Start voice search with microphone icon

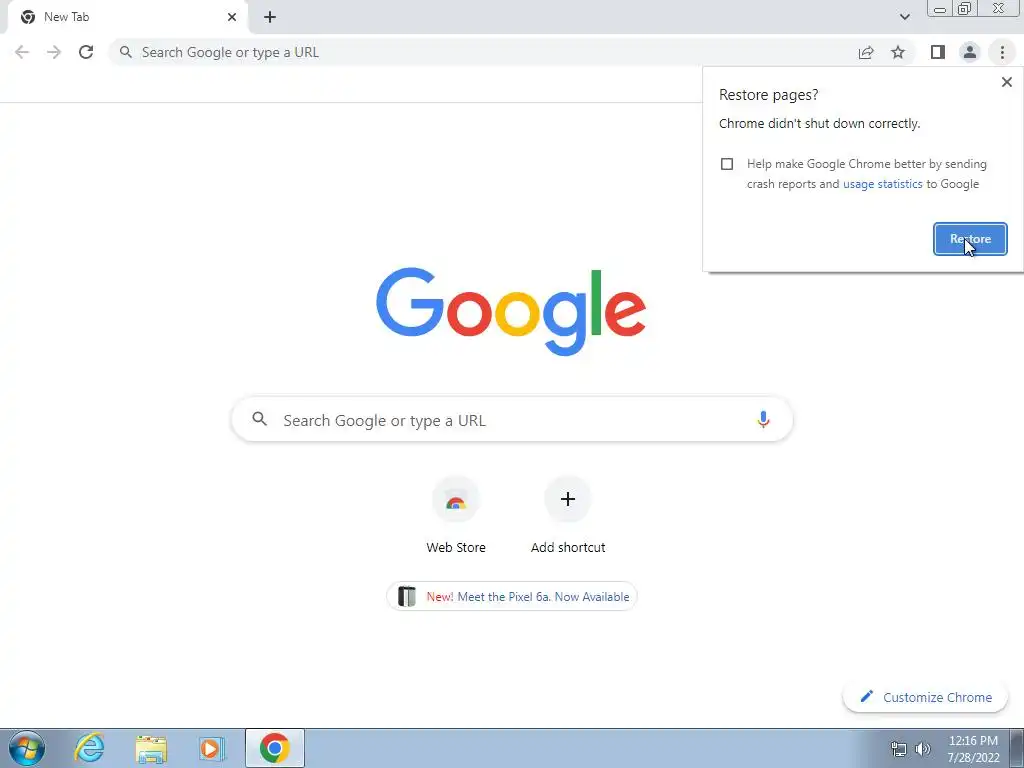pyautogui.click(x=763, y=419)
